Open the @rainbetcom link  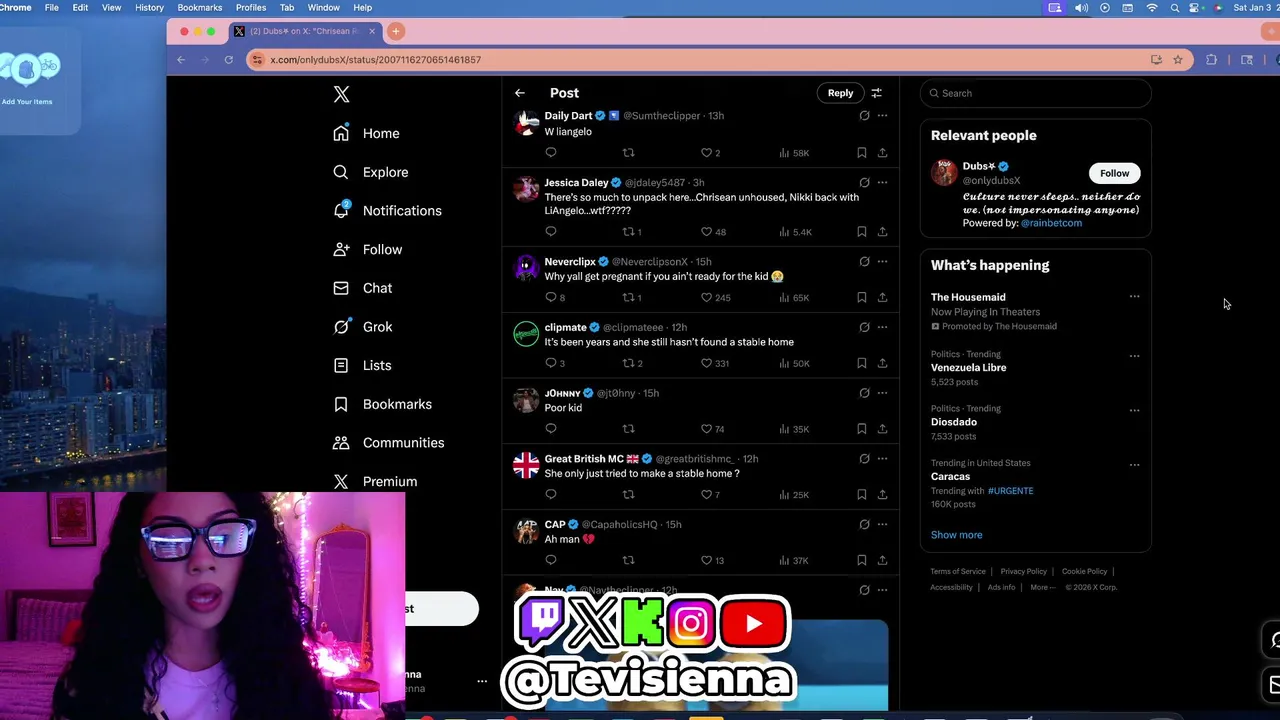pyautogui.click(x=1051, y=223)
